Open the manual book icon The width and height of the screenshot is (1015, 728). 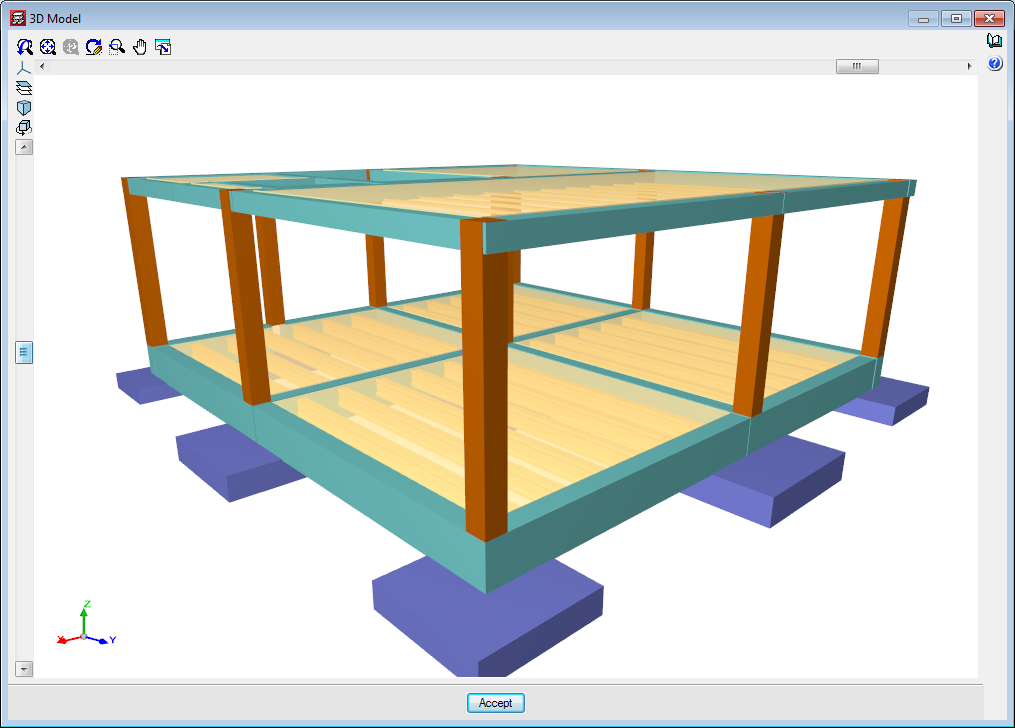click(994, 42)
